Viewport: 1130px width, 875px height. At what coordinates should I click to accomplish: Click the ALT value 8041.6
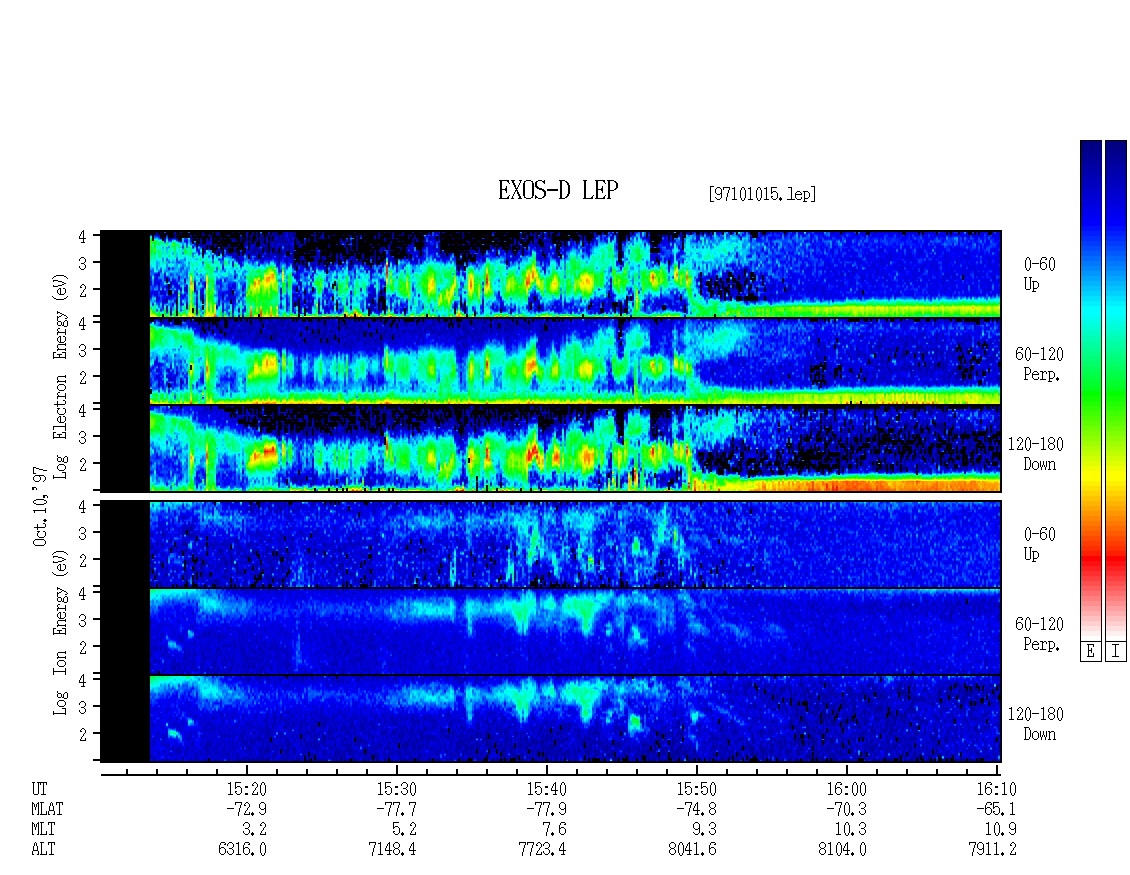pyautogui.click(x=692, y=850)
